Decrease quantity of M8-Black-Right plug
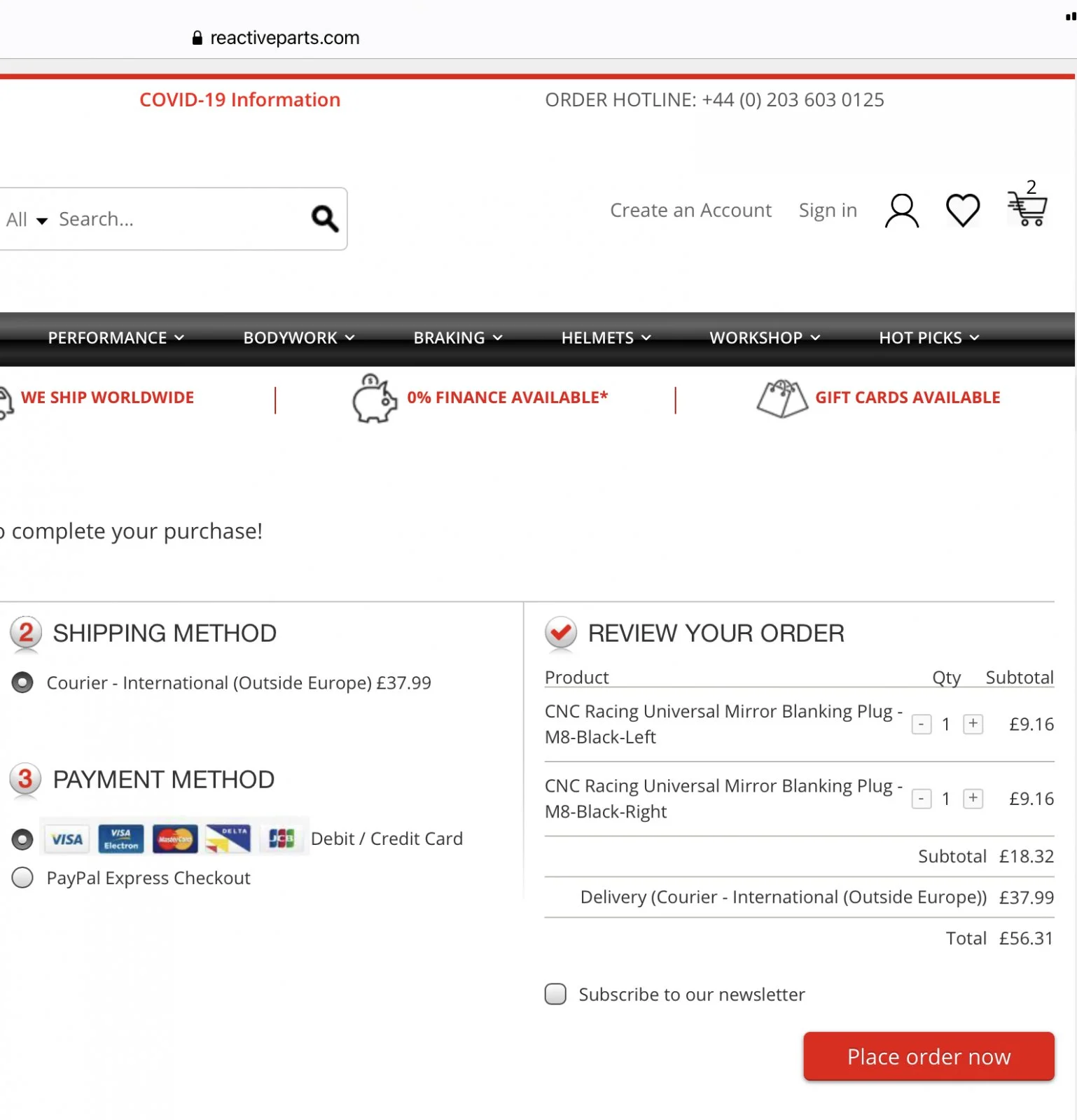The height and width of the screenshot is (1120, 1077). pyautogui.click(x=921, y=799)
